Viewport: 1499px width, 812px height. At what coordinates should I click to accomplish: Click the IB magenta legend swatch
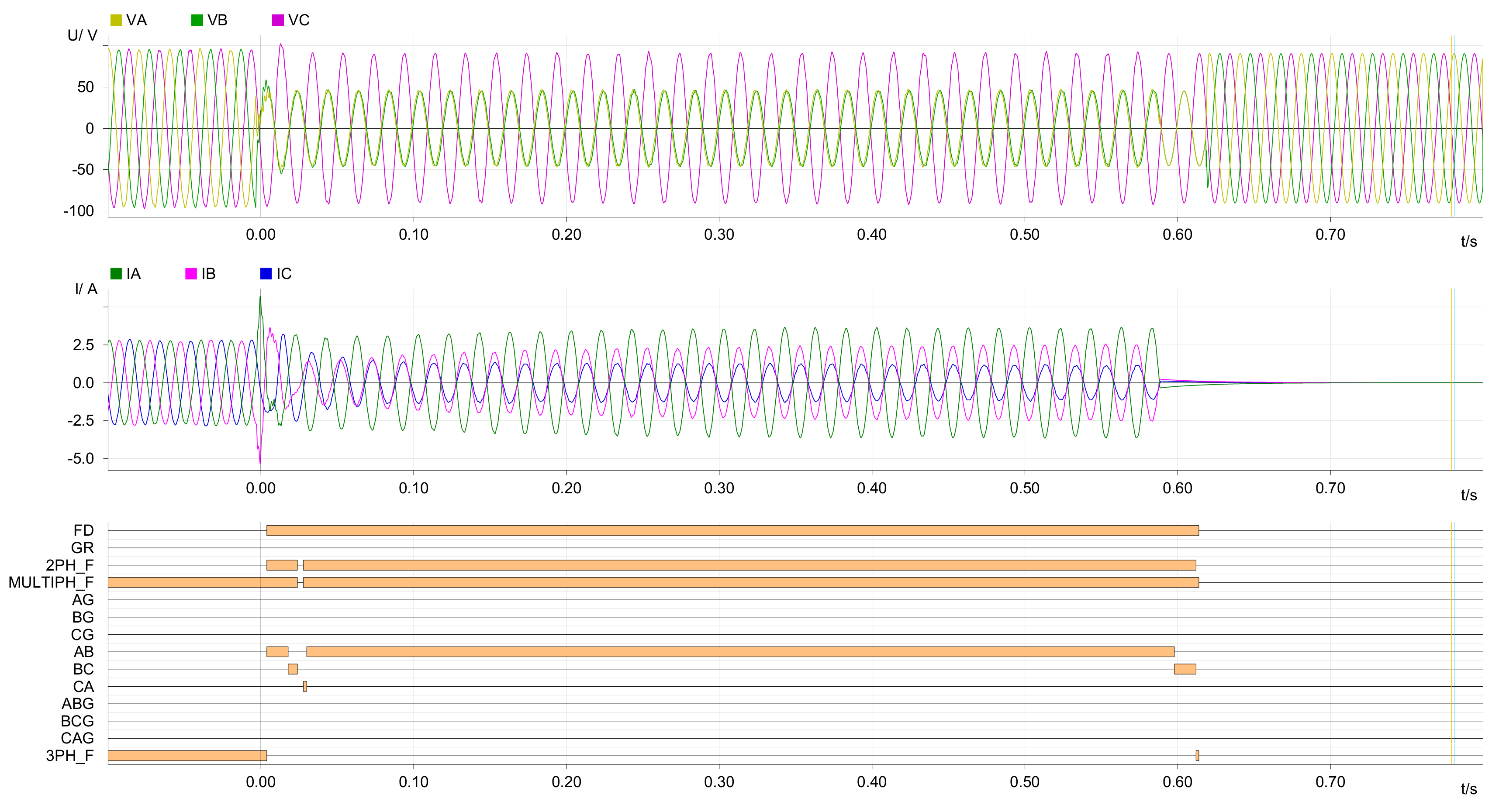(x=191, y=274)
